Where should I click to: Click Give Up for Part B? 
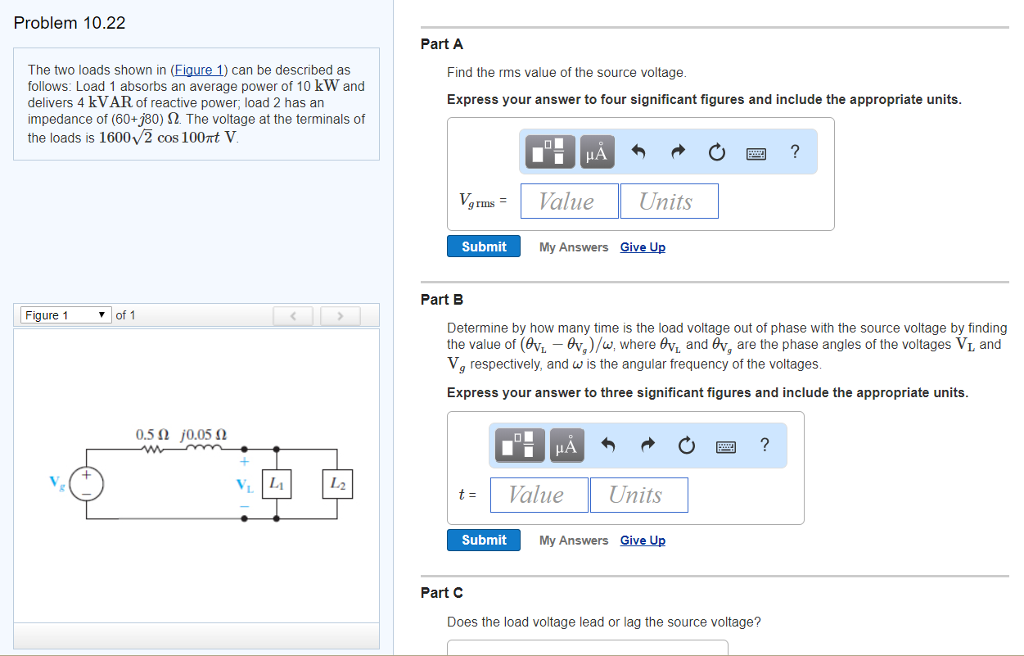pyautogui.click(x=642, y=540)
